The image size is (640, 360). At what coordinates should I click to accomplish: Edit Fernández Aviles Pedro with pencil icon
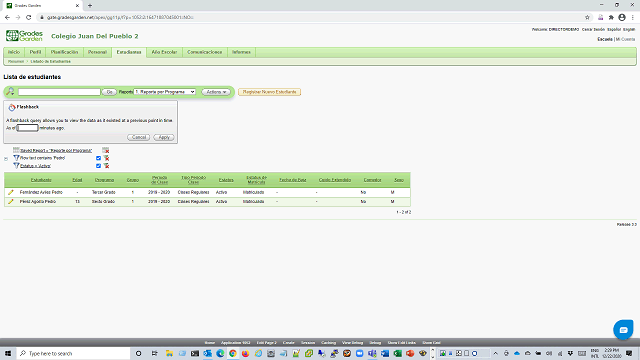tap(11, 192)
